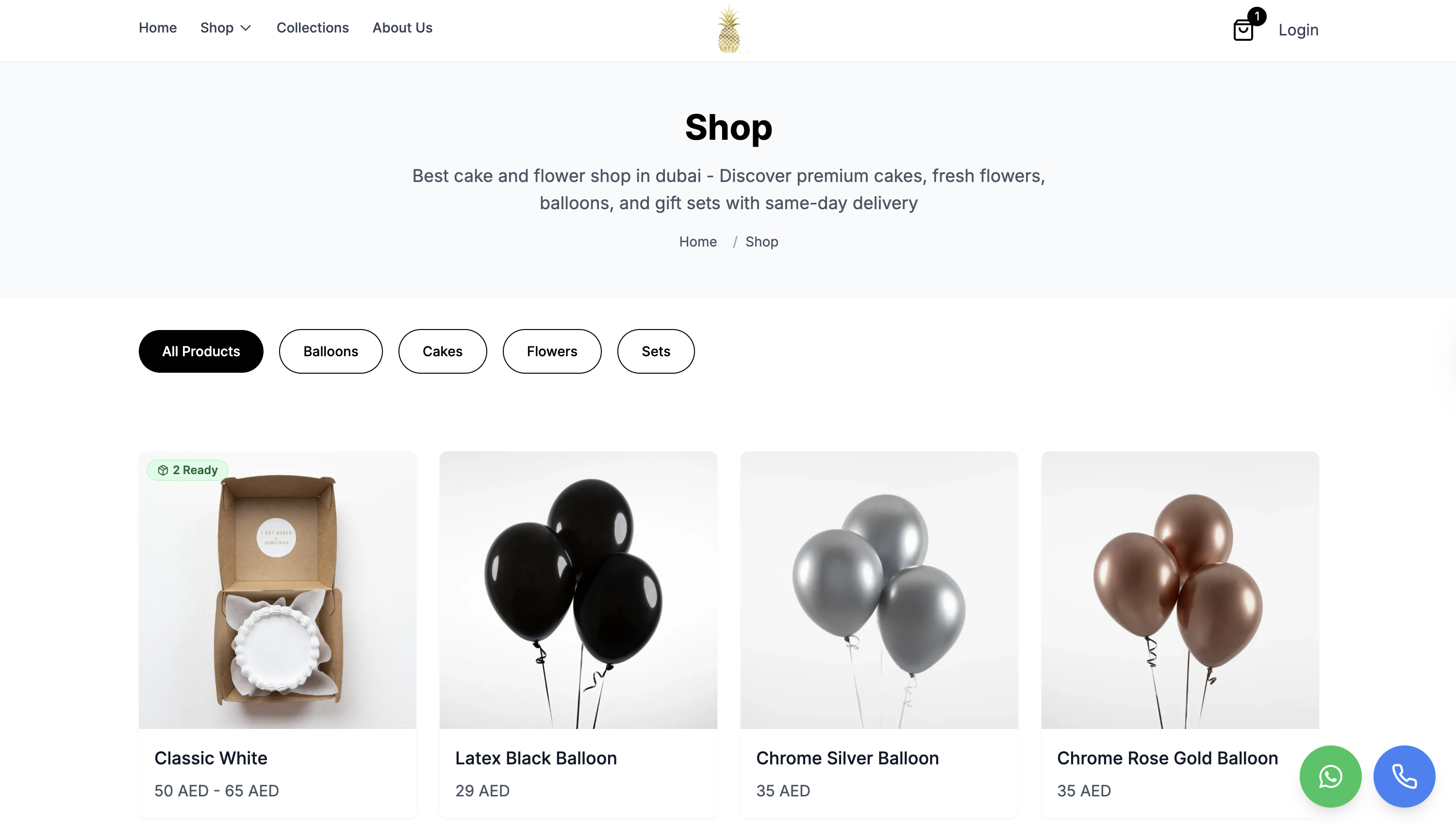1456x826 pixels.
Task: Open the Collections page
Action: pyautogui.click(x=313, y=27)
